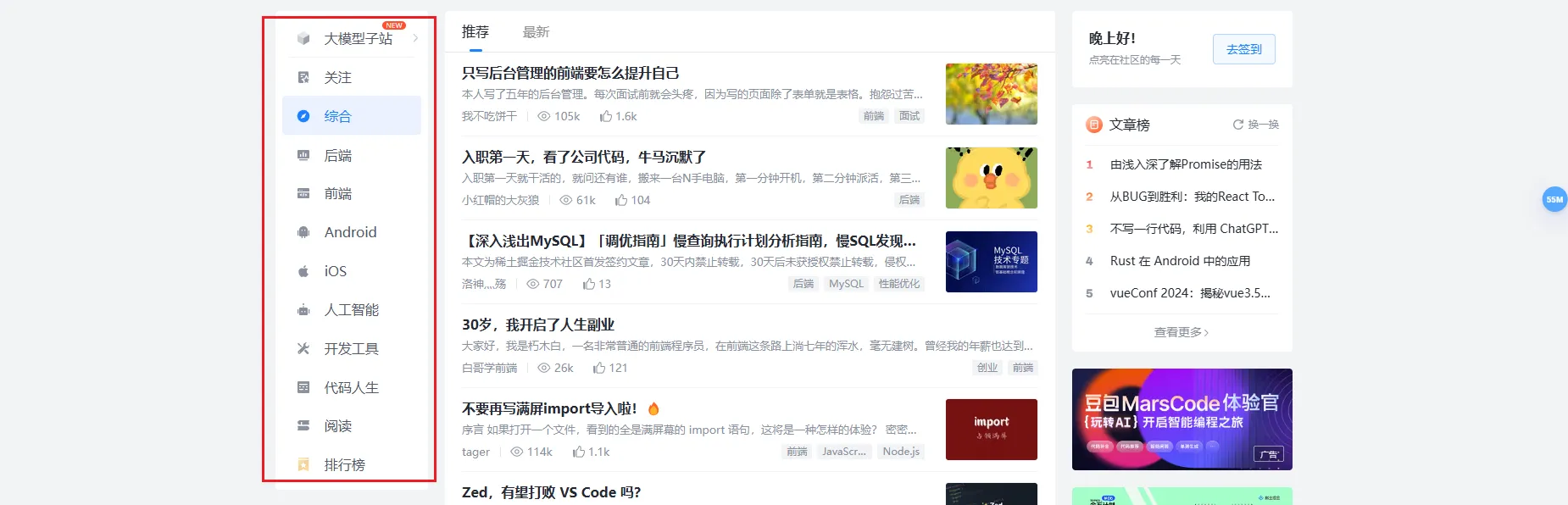1568x505 pixels.
Task: Click the 去签到 check-in button
Action: point(1243,49)
